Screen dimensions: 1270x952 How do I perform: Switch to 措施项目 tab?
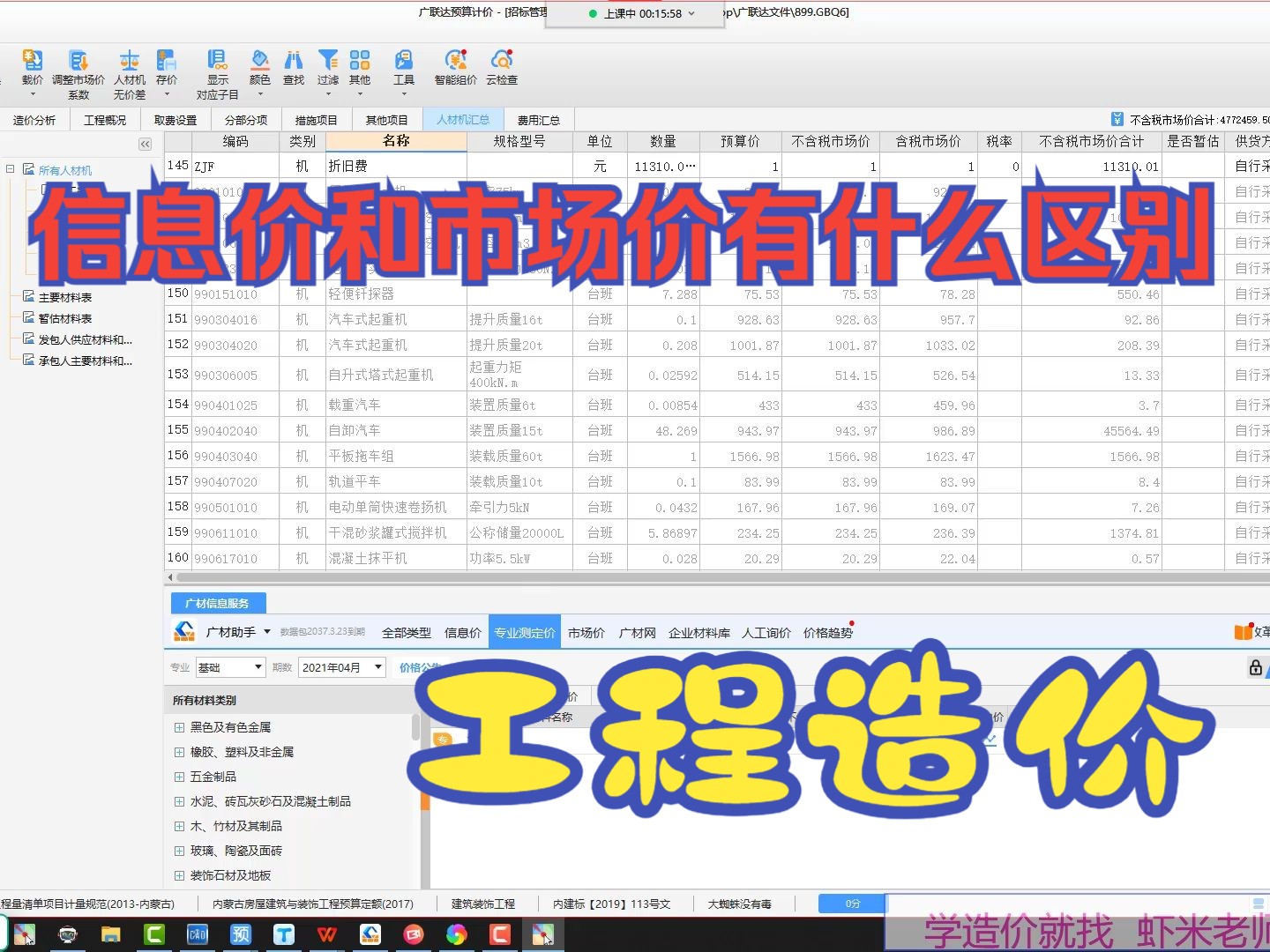(317, 120)
